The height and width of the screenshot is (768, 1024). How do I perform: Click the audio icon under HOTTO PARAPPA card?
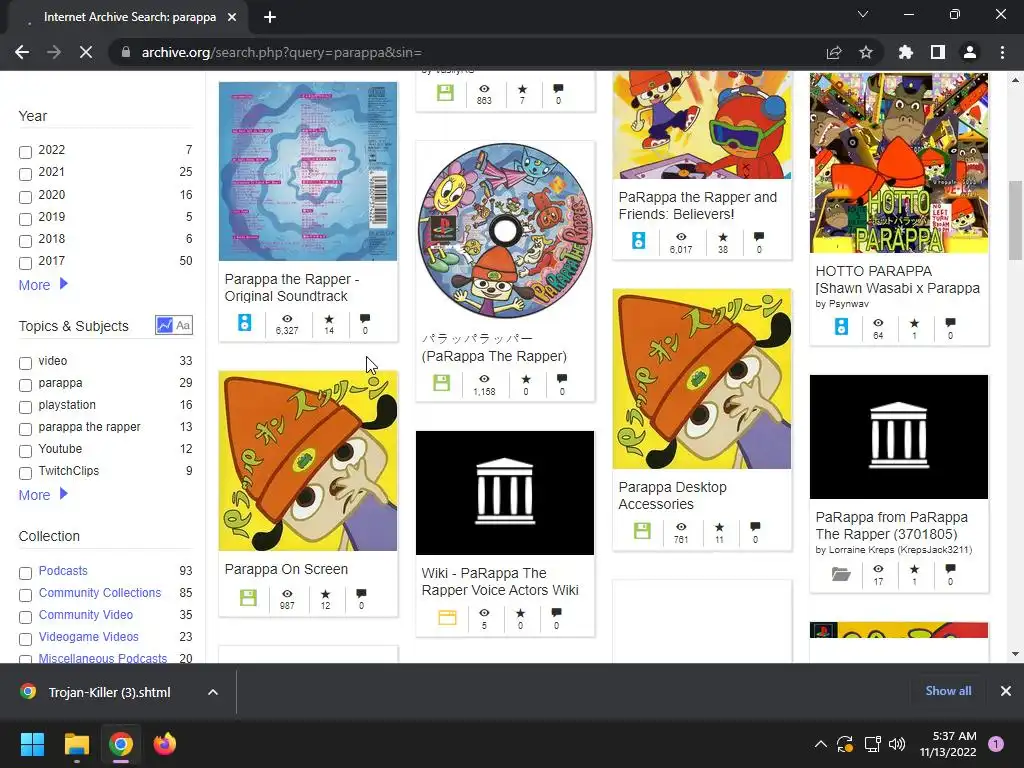tap(841, 327)
